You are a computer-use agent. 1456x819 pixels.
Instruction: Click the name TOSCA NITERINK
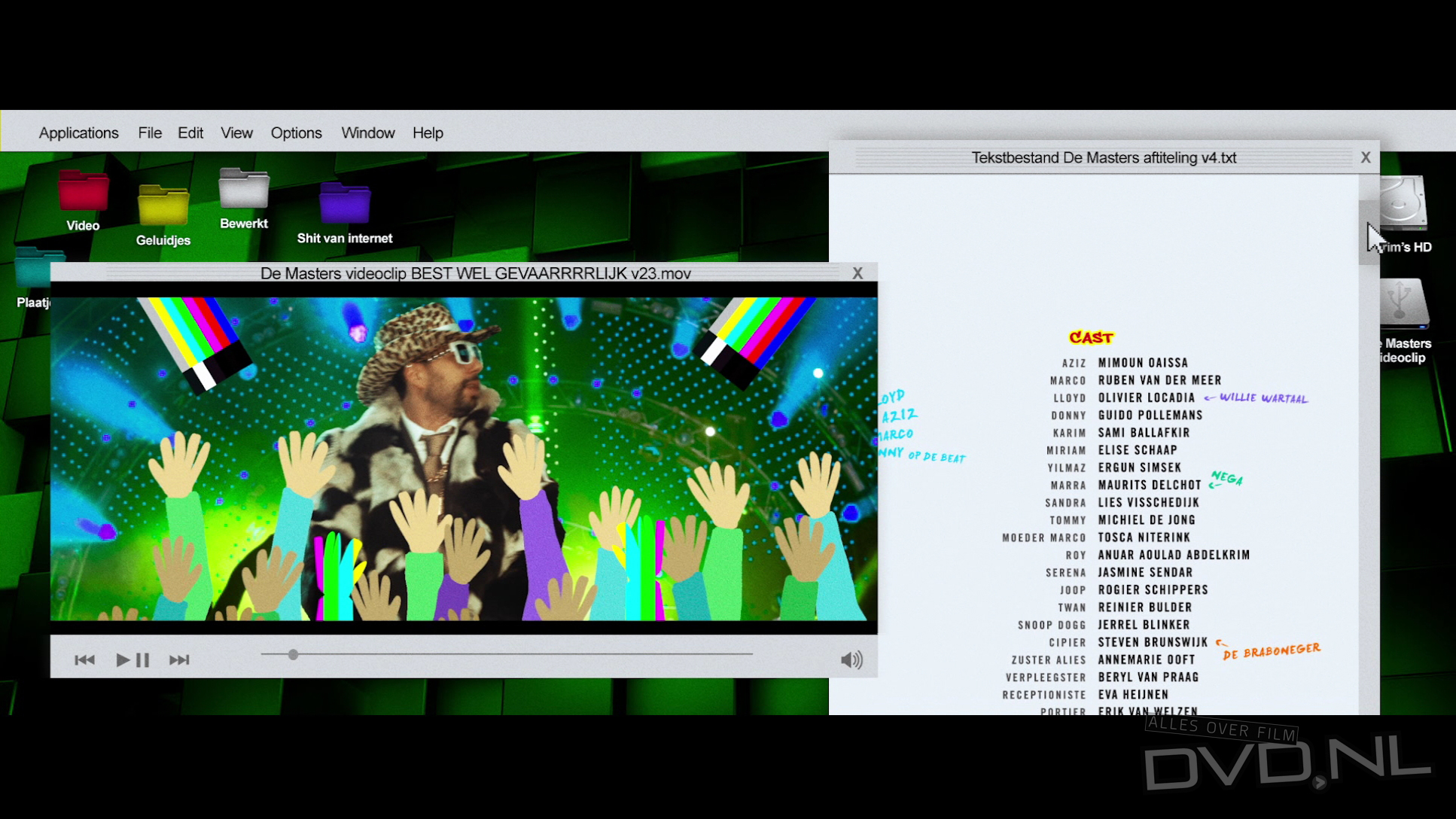(x=1144, y=537)
